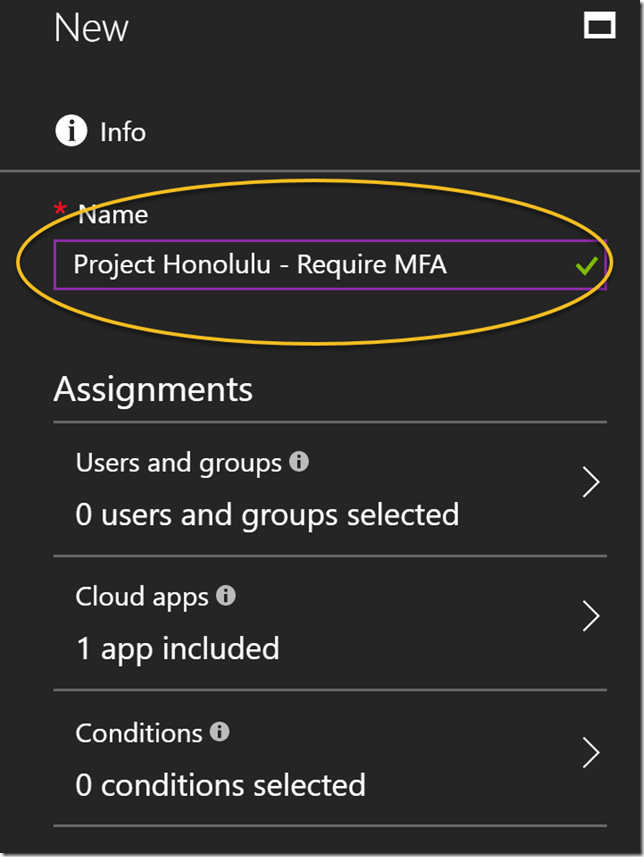Click the policy Name text field
Screen dimensions: 644x857
pyautogui.click(x=300, y=265)
